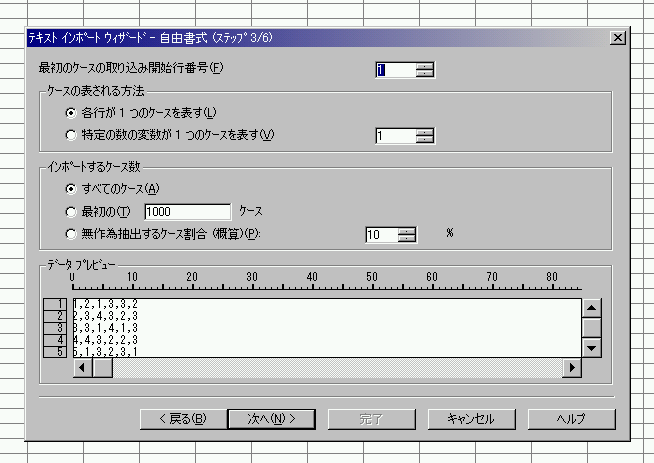This screenshot has height=463, width=654.
Task: Decrease the starting line number spinner
Action: coord(425,73)
